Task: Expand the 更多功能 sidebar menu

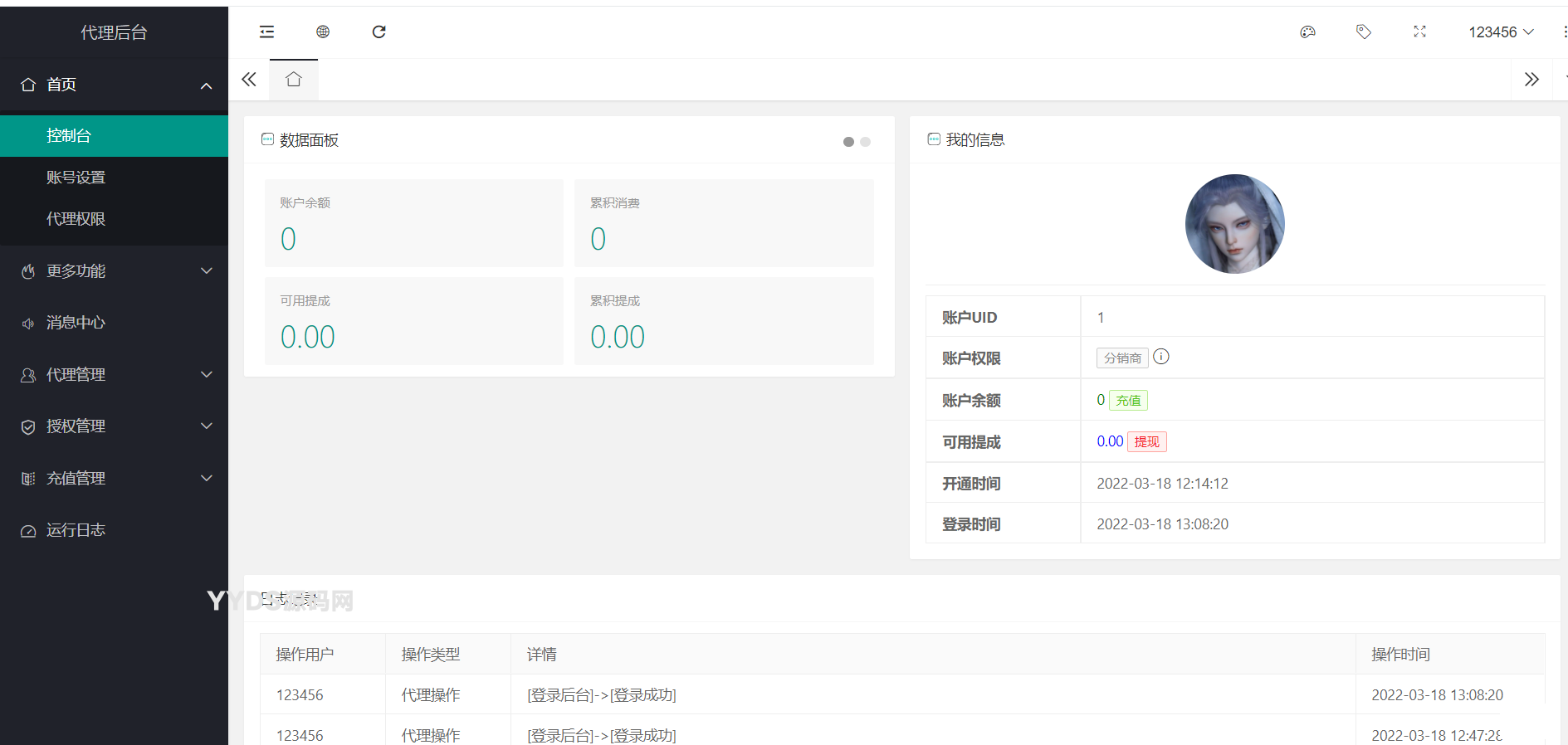Action: click(114, 271)
